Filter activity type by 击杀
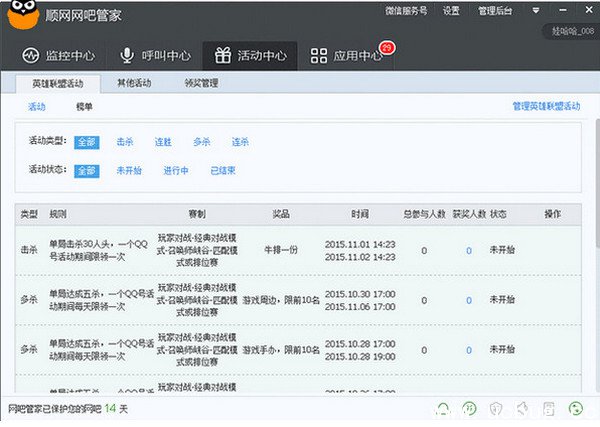600x427 pixels. click(125, 142)
